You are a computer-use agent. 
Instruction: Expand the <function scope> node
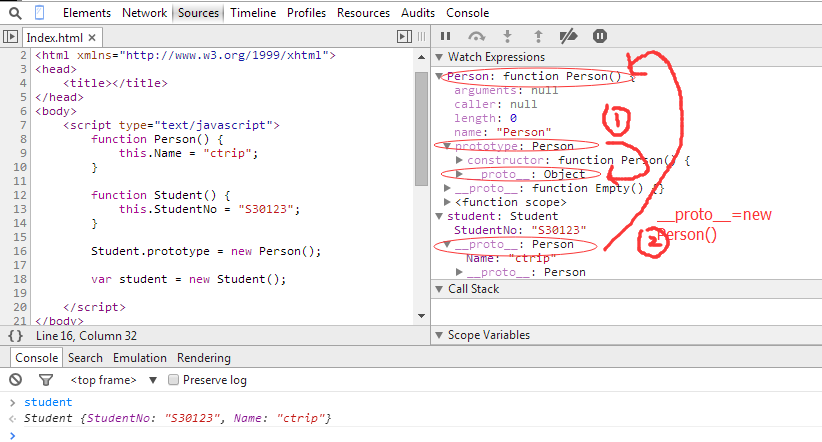tap(447, 202)
